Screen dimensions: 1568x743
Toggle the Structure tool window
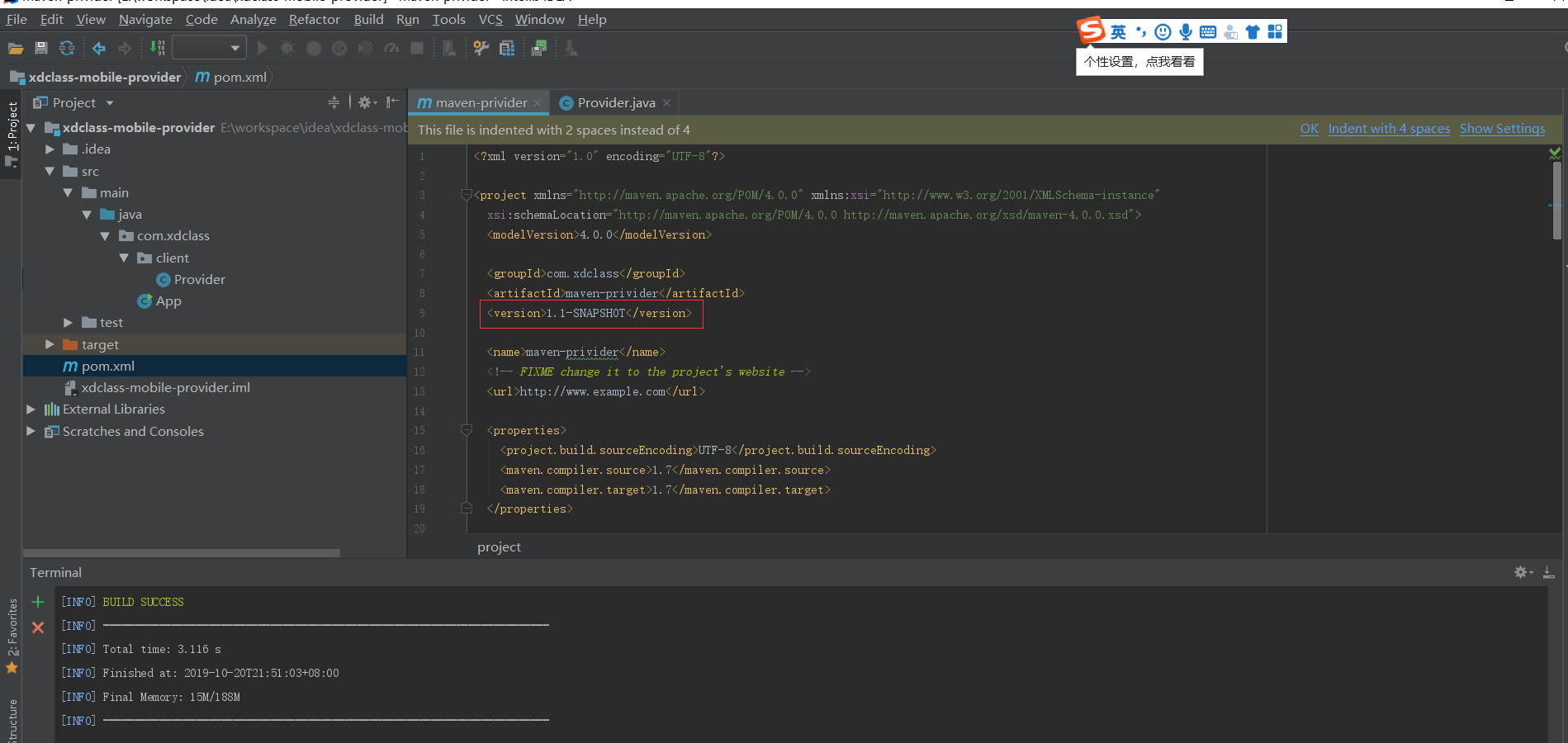[x=12, y=720]
